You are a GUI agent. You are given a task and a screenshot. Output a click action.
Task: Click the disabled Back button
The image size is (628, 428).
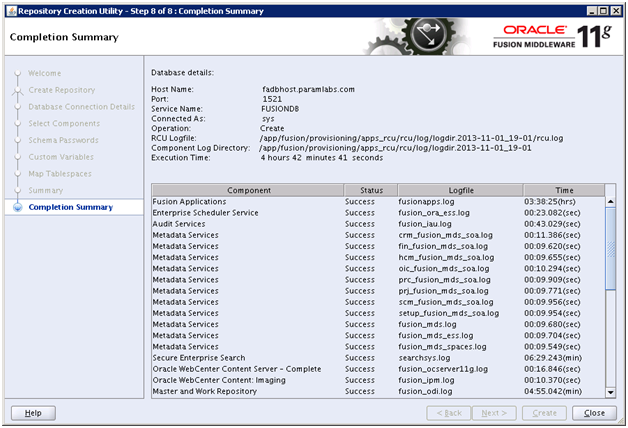[449, 413]
